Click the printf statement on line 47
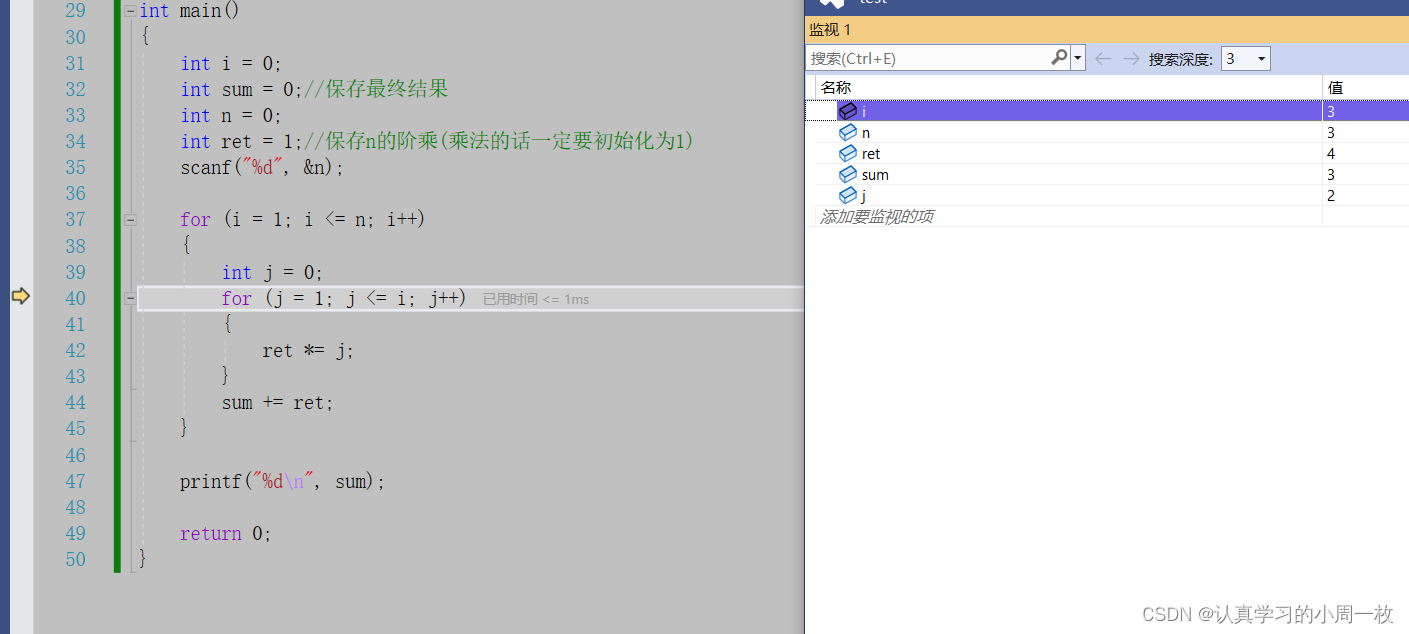Image resolution: width=1409 pixels, height=634 pixels. [282, 481]
